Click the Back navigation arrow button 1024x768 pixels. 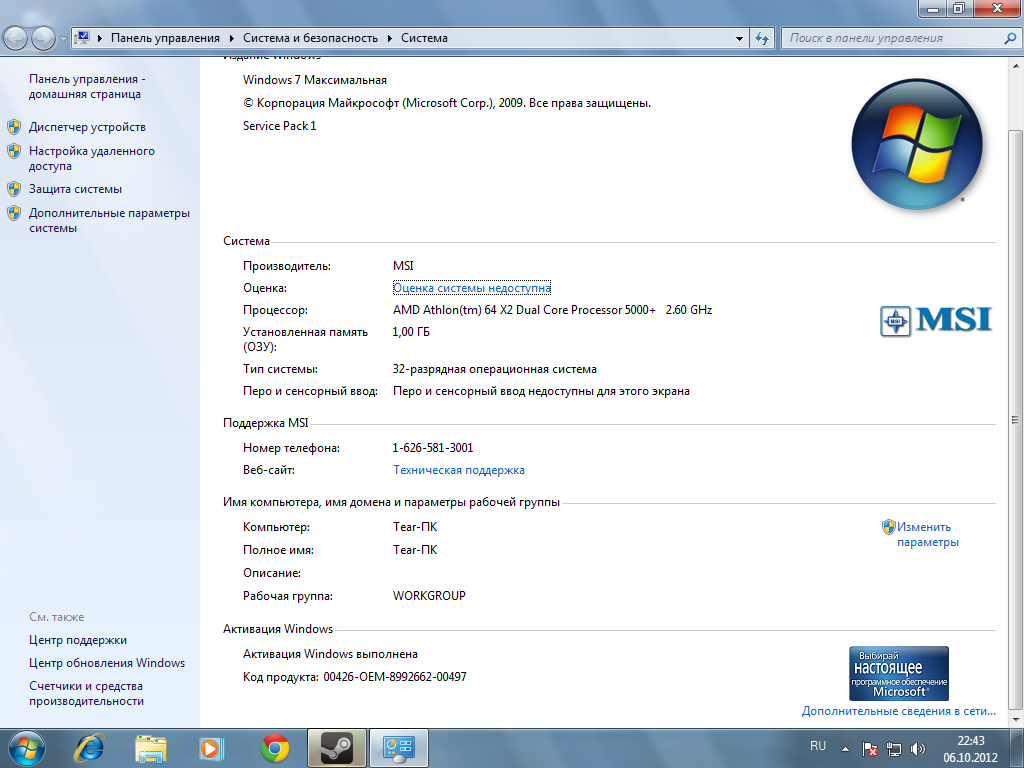tap(16, 39)
